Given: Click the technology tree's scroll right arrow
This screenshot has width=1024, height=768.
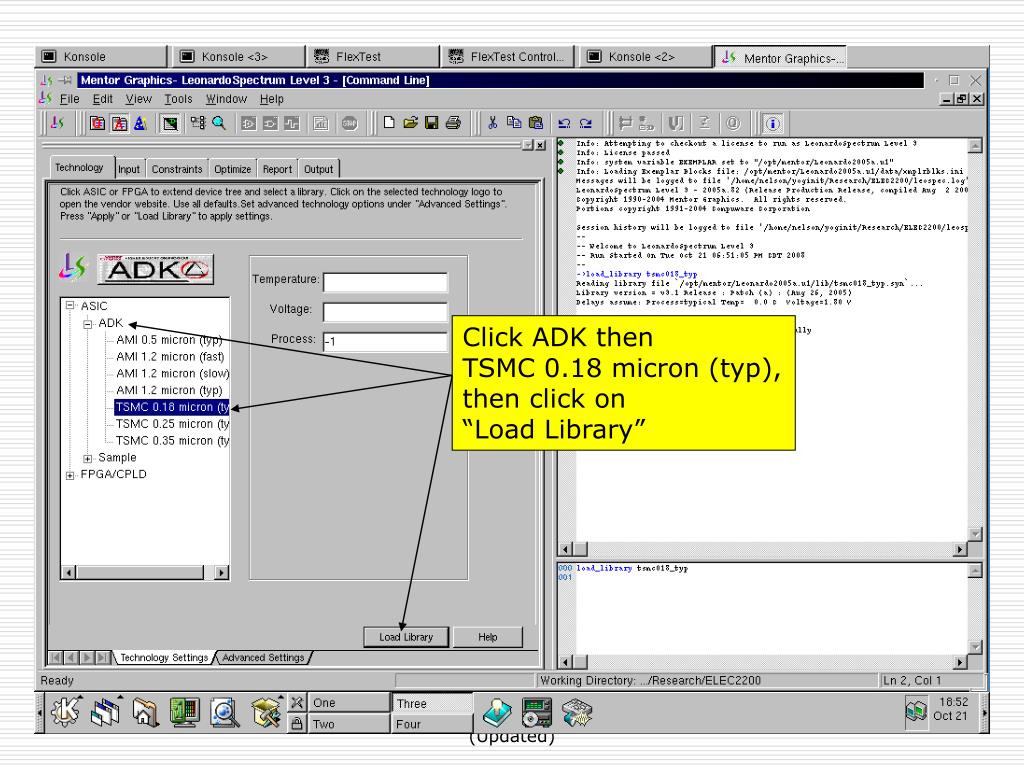Looking at the screenshot, I should (x=222, y=573).
